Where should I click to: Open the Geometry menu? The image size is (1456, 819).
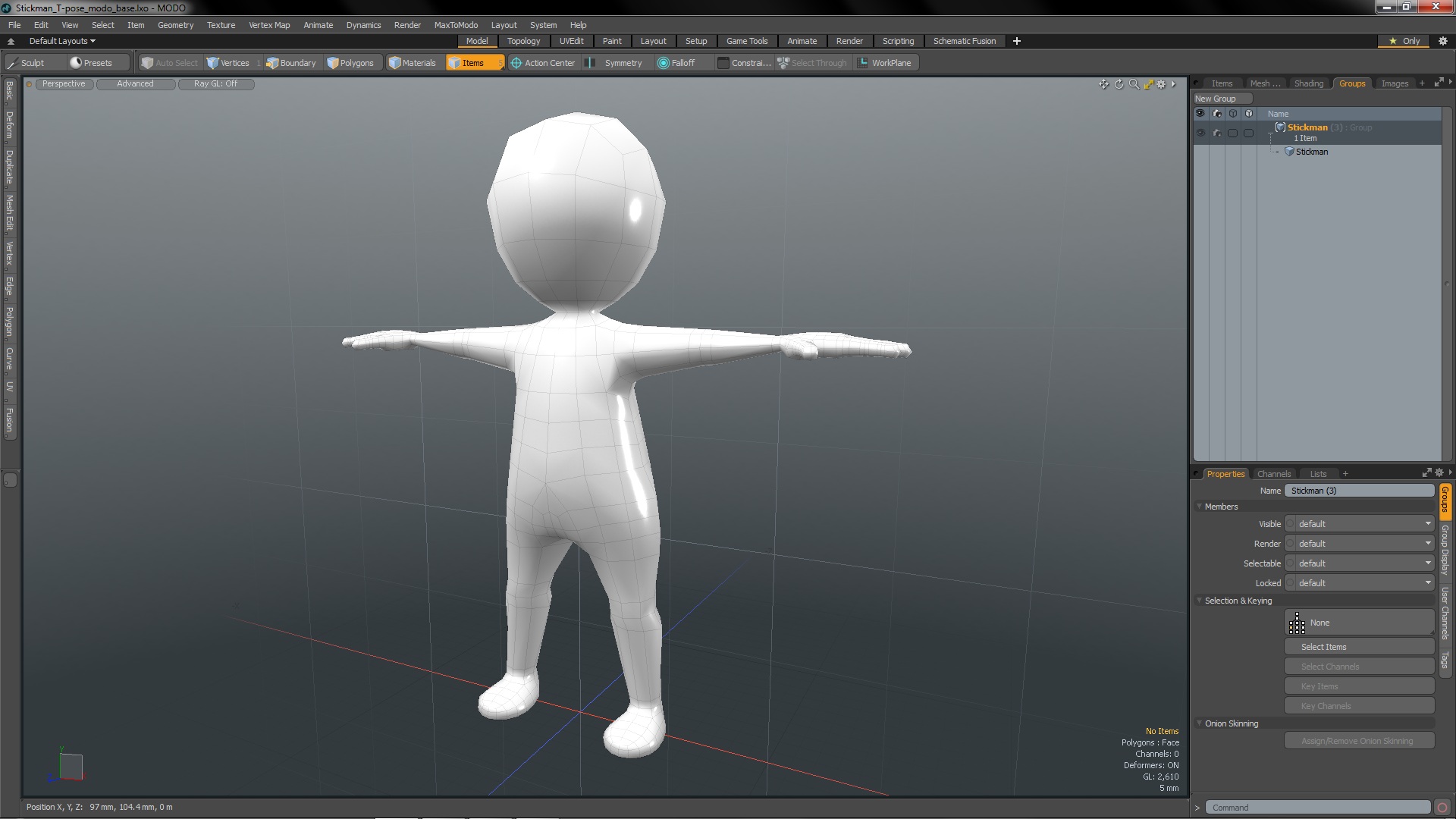tap(175, 25)
